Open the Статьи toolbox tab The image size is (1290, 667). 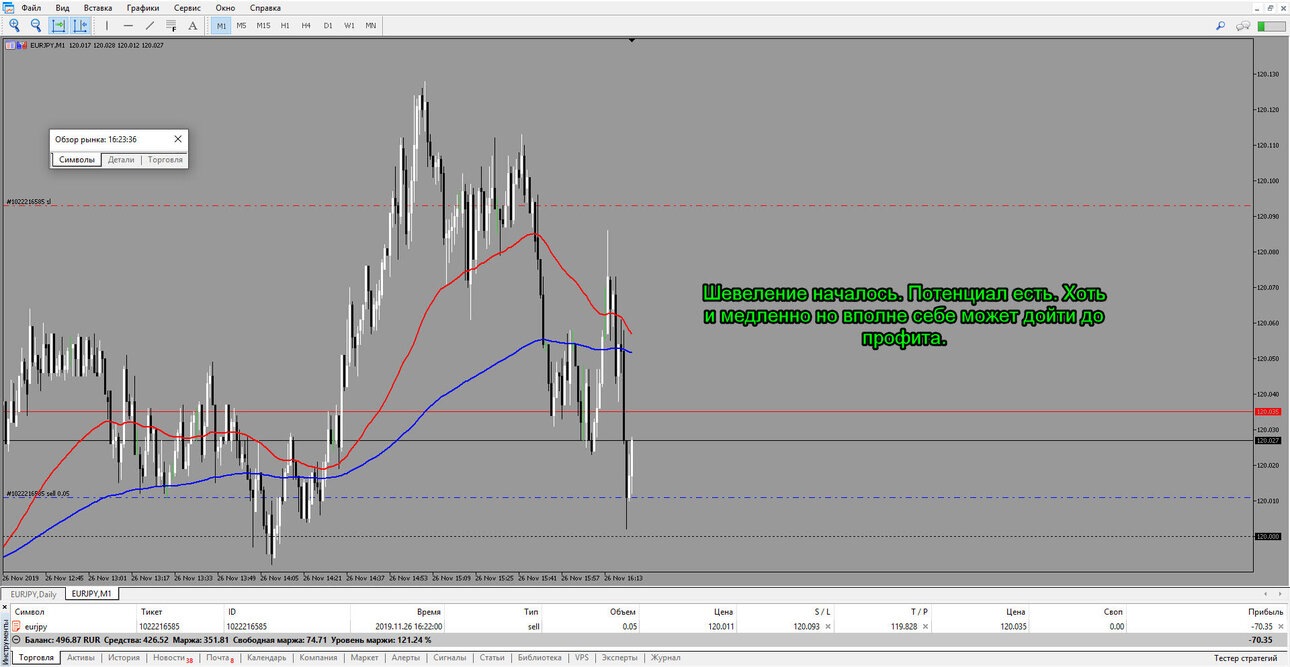click(x=492, y=658)
